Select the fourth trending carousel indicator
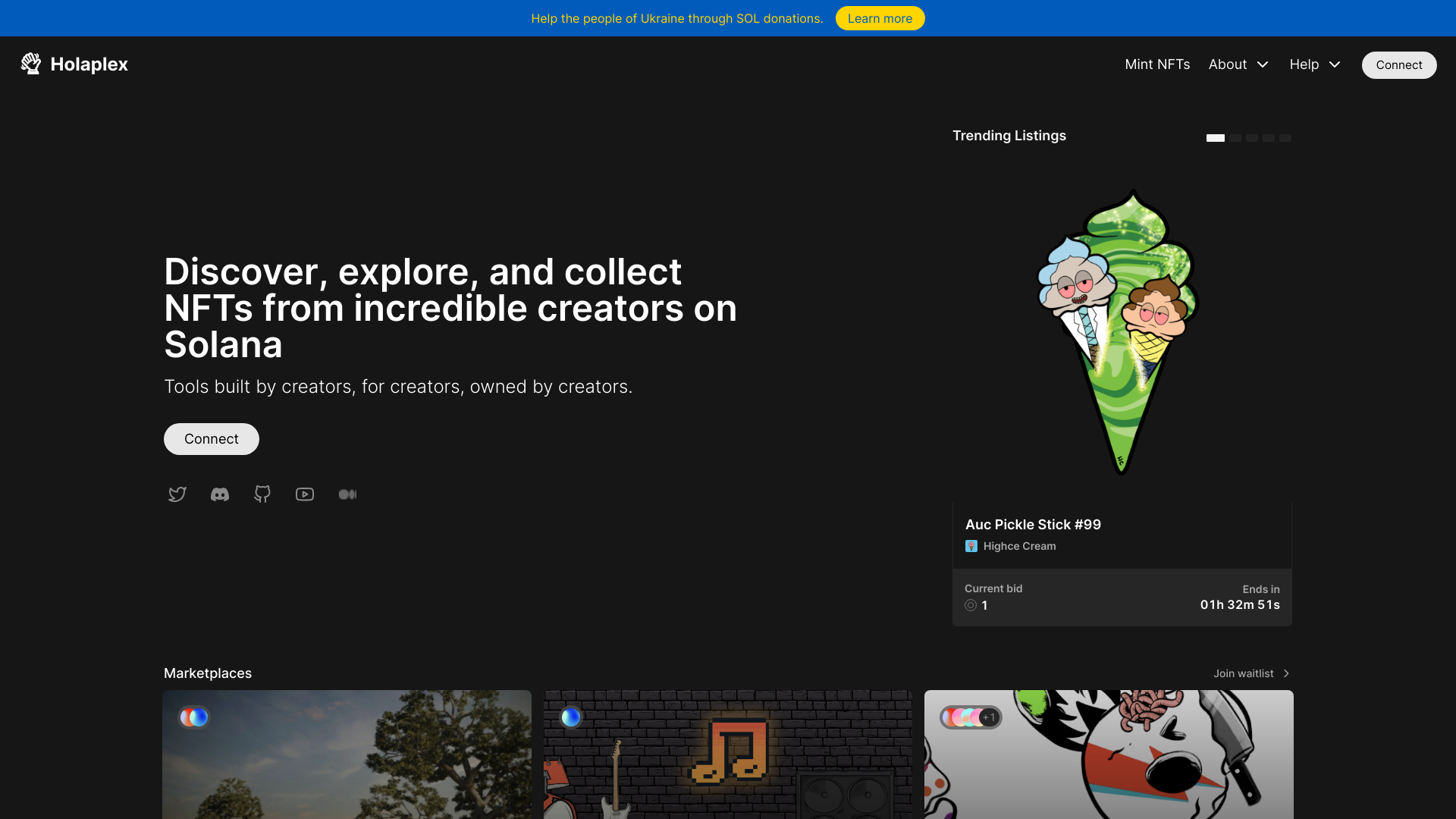This screenshot has width=1456, height=819. coord(1269,138)
